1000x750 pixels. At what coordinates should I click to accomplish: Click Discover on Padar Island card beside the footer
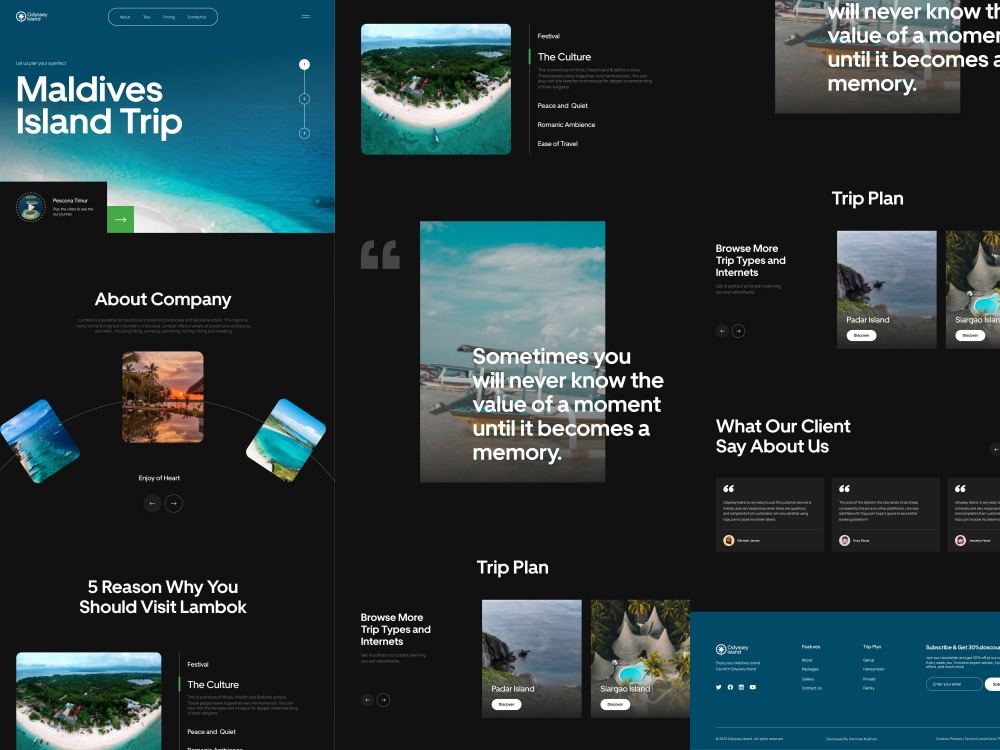tap(506, 705)
